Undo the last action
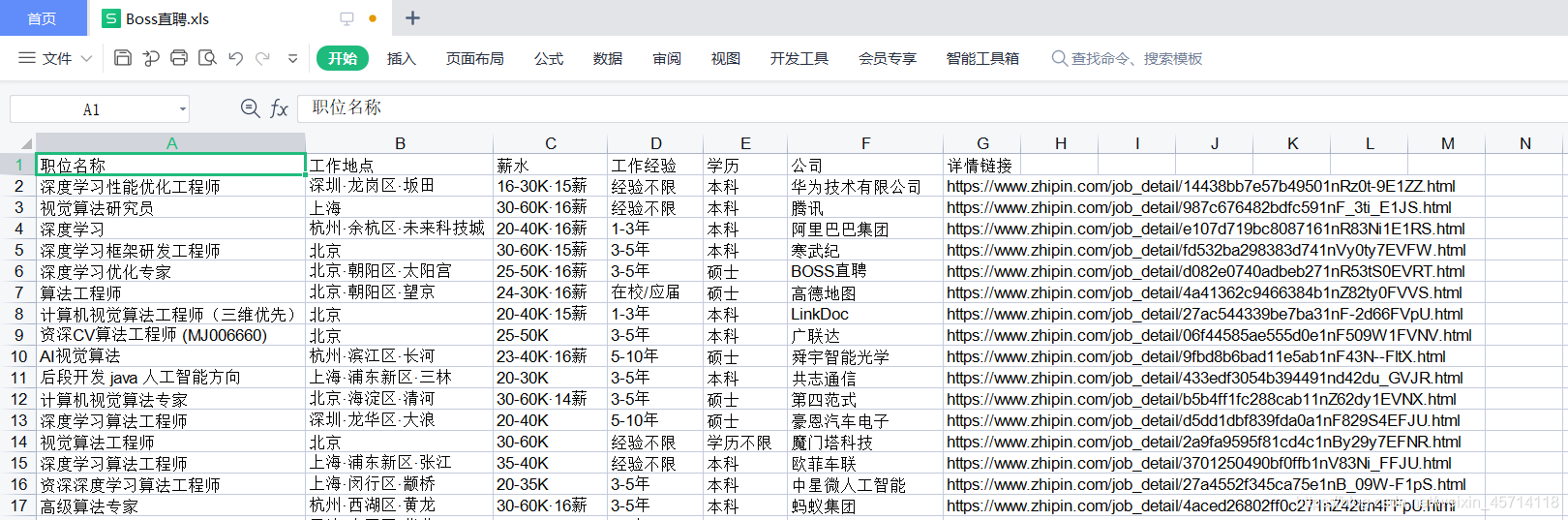Image resolution: width=1568 pixels, height=520 pixels. click(235, 58)
